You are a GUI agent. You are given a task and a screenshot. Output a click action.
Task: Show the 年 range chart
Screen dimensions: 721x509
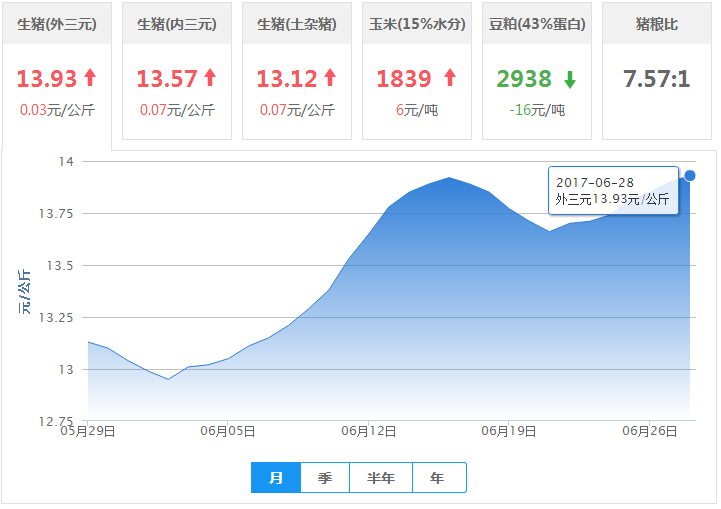point(438,478)
